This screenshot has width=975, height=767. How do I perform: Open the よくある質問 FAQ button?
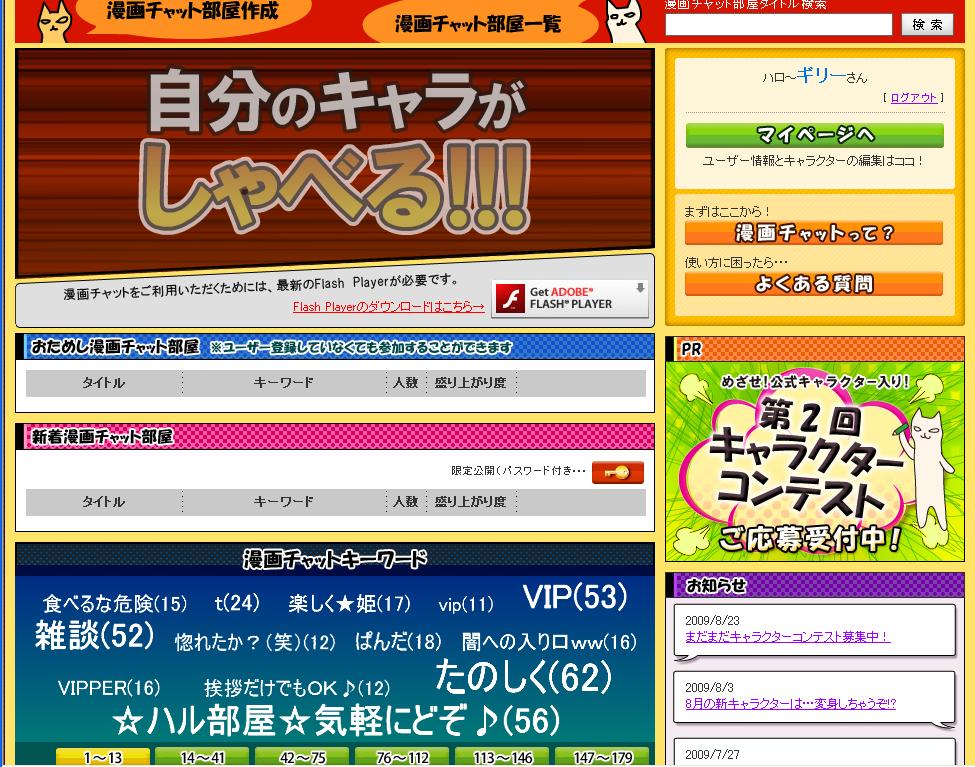(814, 284)
